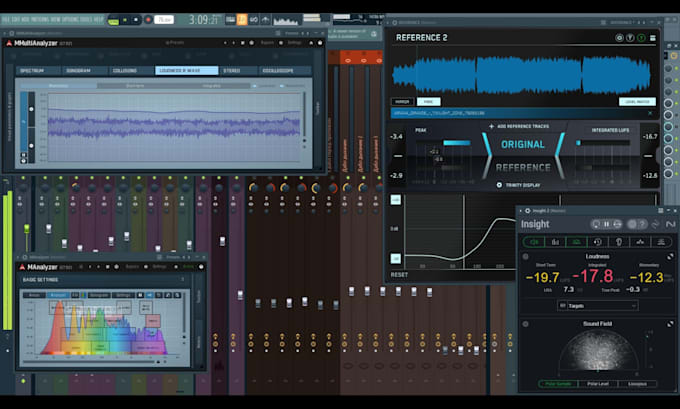Click the FL Studio stop button
This screenshot has width=680, height=409.
pyautogui.click(x=136, y=20)
